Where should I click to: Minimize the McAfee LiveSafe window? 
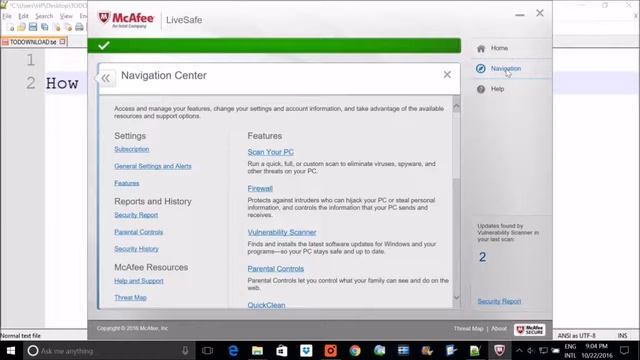point(520,14)
